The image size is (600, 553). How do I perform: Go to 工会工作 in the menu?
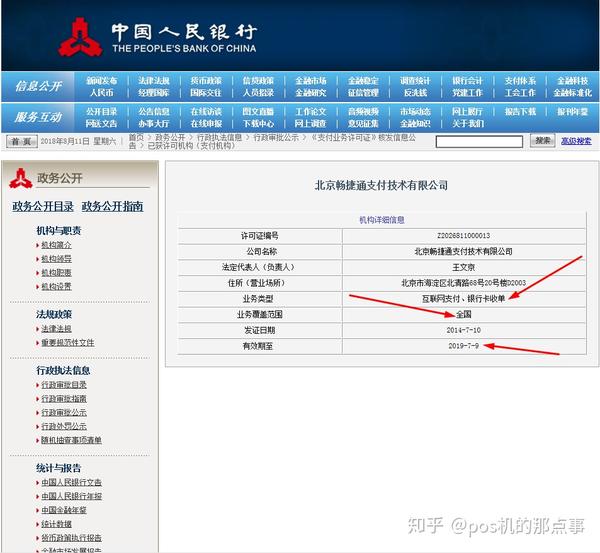click(520, 93)
